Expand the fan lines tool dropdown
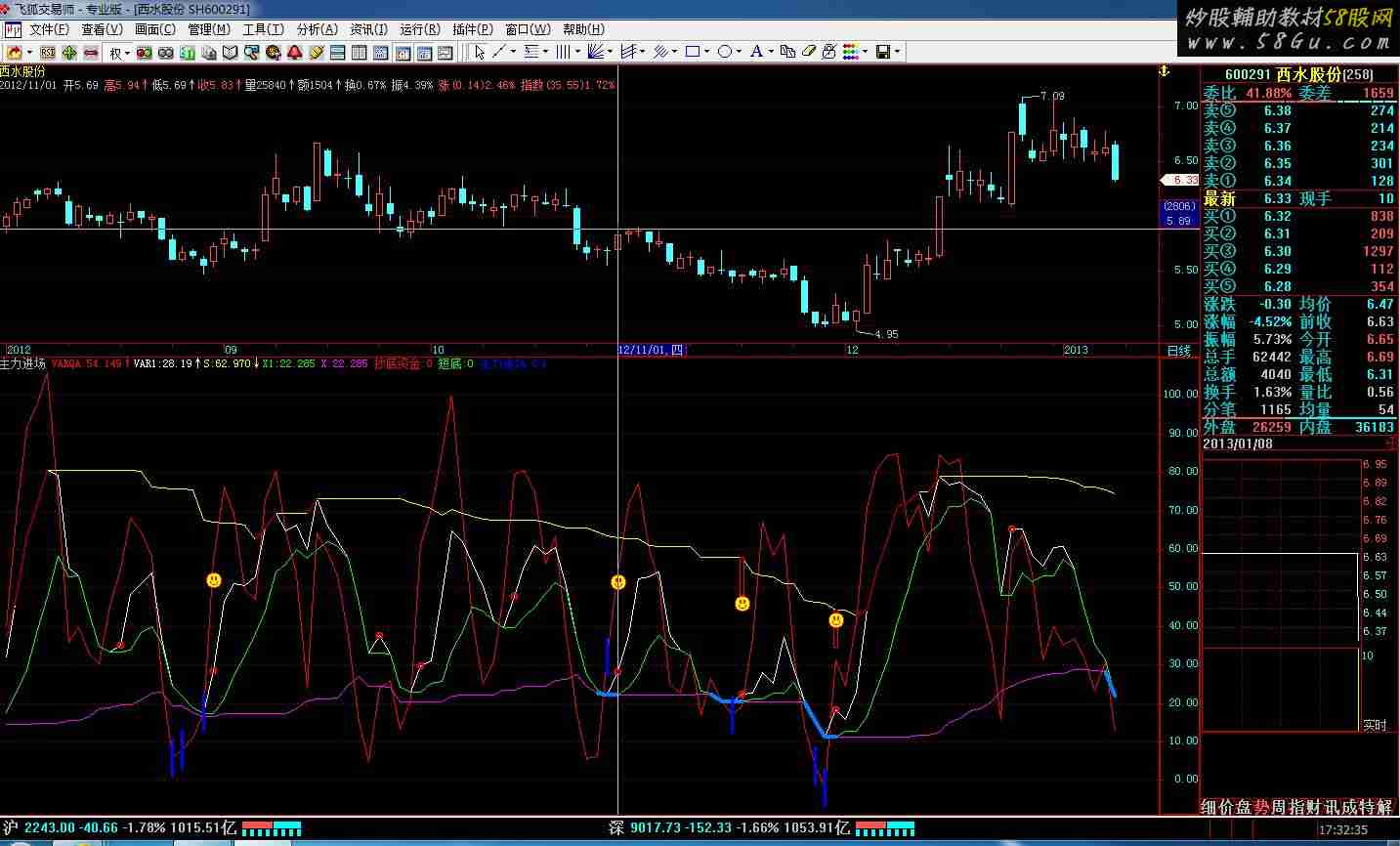This screenshot has height=846, width=1400. coord(610,52)
